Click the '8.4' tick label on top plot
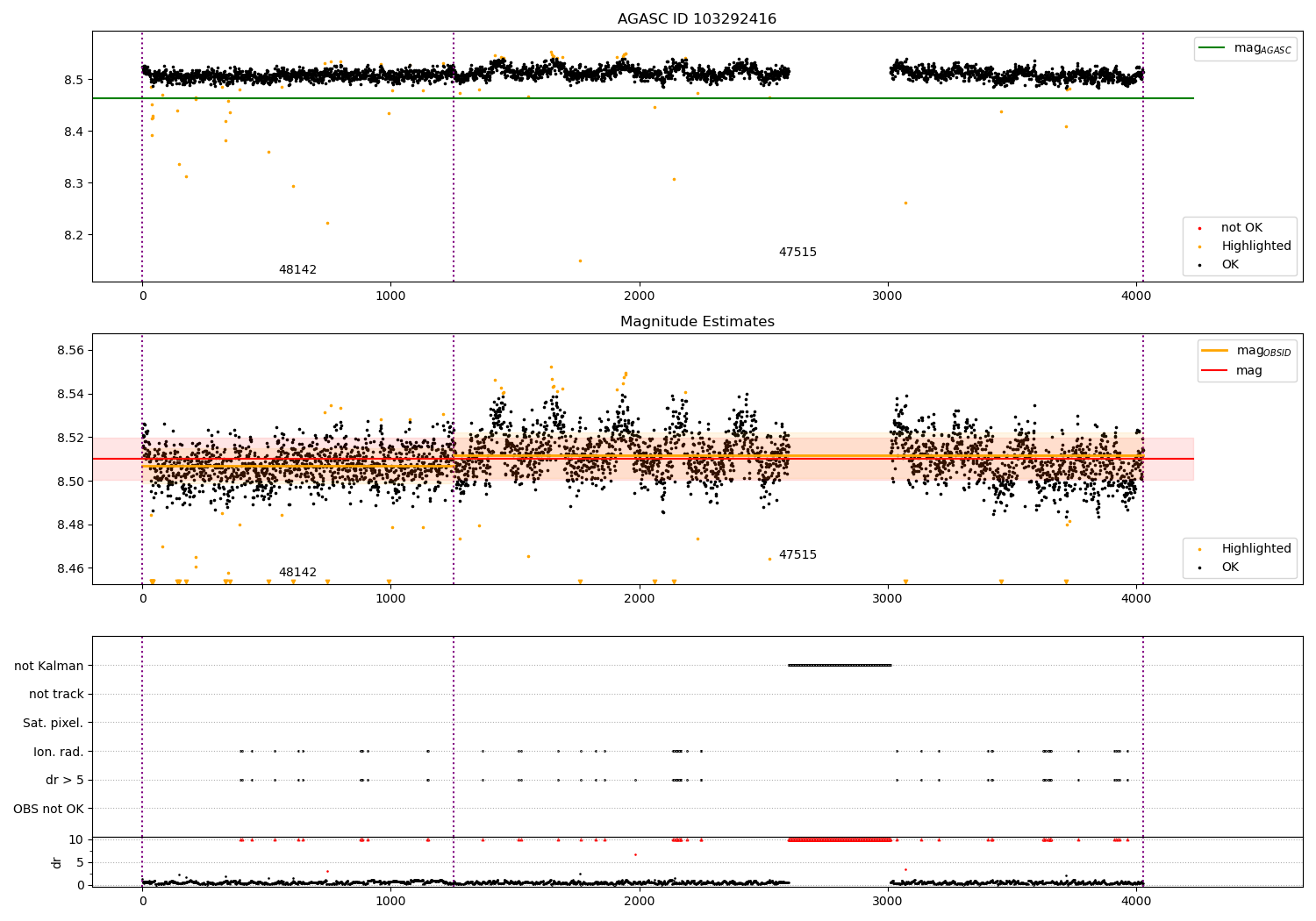Viewport: 1316px width, 921px height. [73, 132]
